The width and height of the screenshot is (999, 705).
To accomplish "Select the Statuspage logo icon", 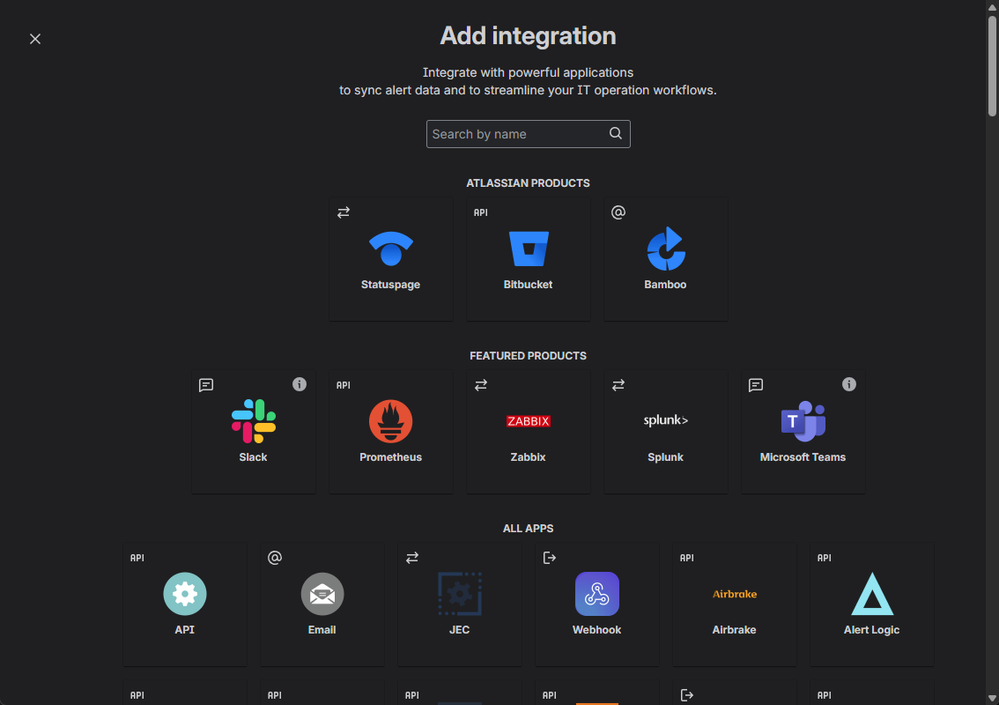I will pos(391,248).
